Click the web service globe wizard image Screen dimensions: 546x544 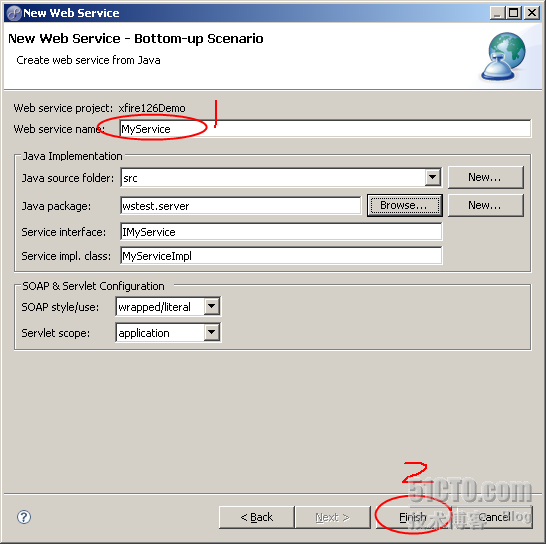tap(503, 57)
